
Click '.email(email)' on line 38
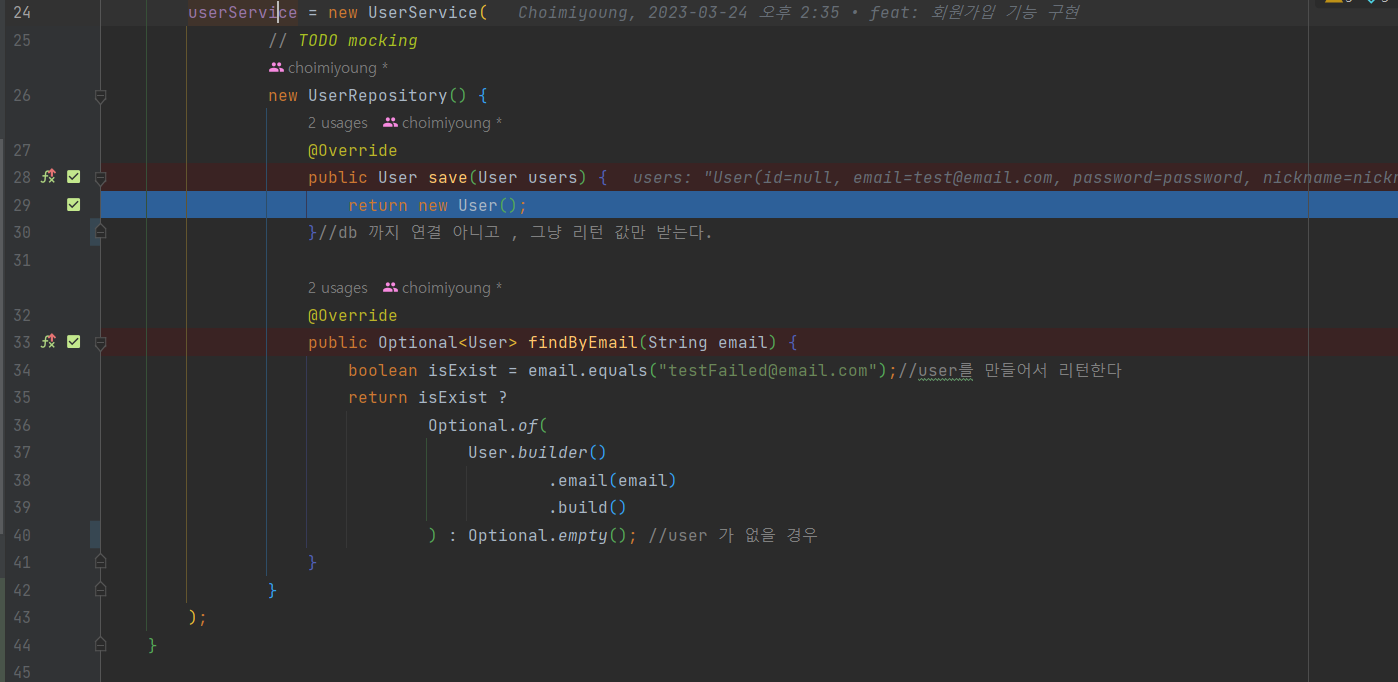(613, 481)
